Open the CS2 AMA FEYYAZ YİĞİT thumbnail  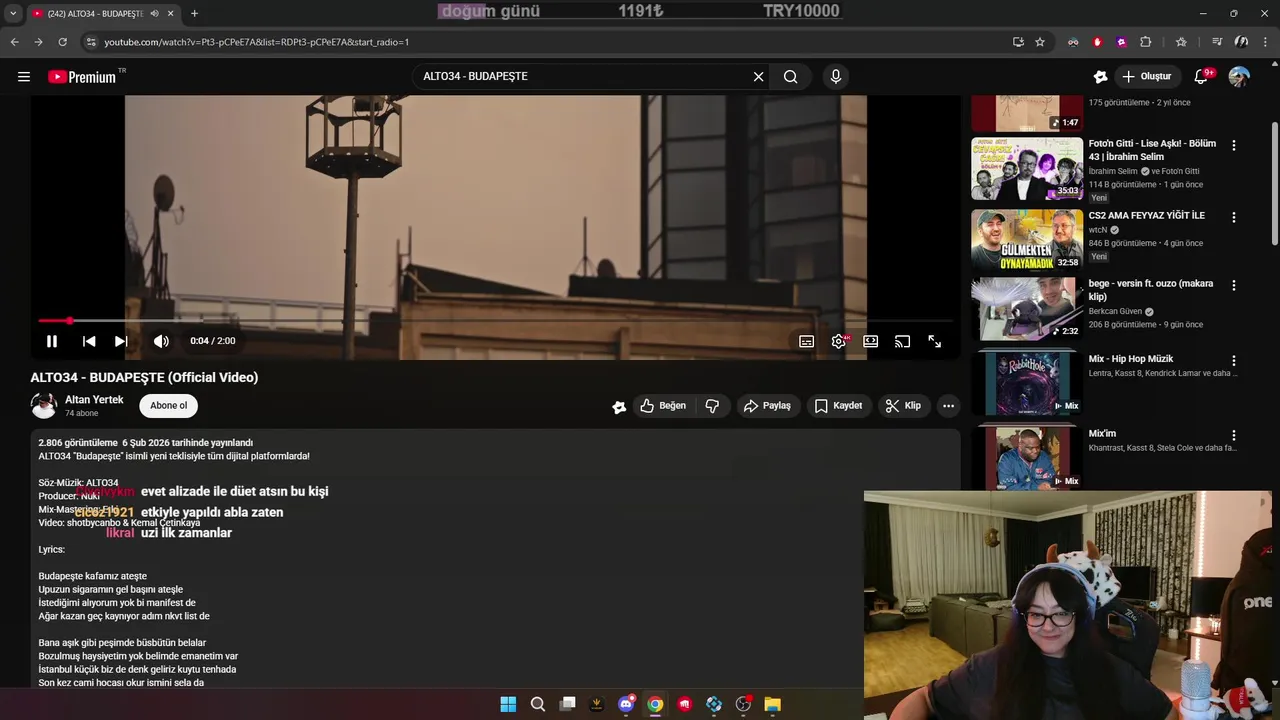[x=1027, y=240]
